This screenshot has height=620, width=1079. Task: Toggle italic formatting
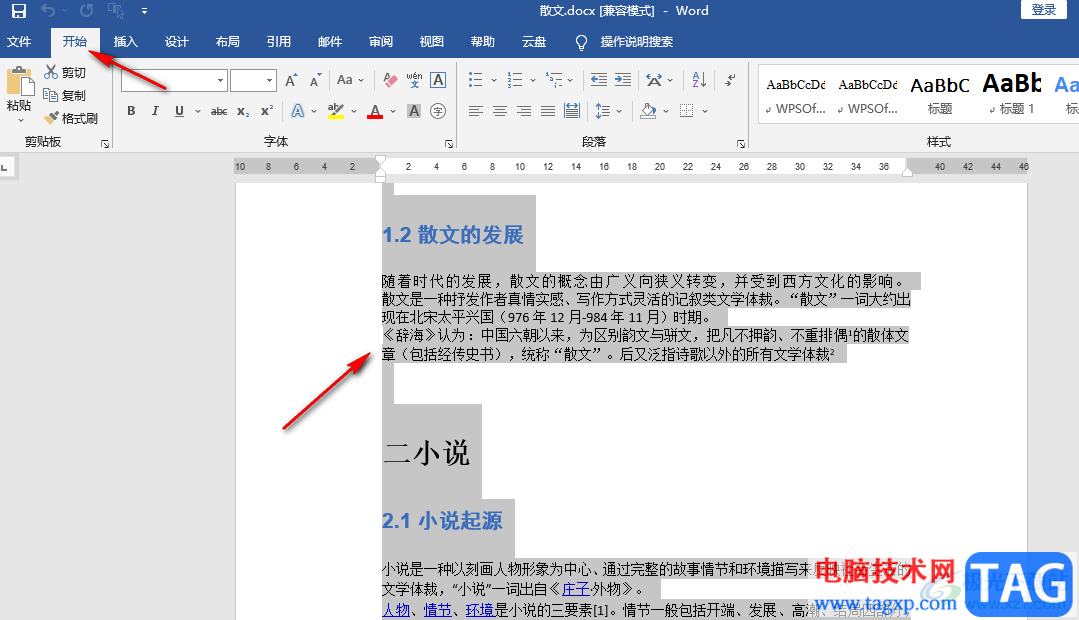(x=155, y=111)
